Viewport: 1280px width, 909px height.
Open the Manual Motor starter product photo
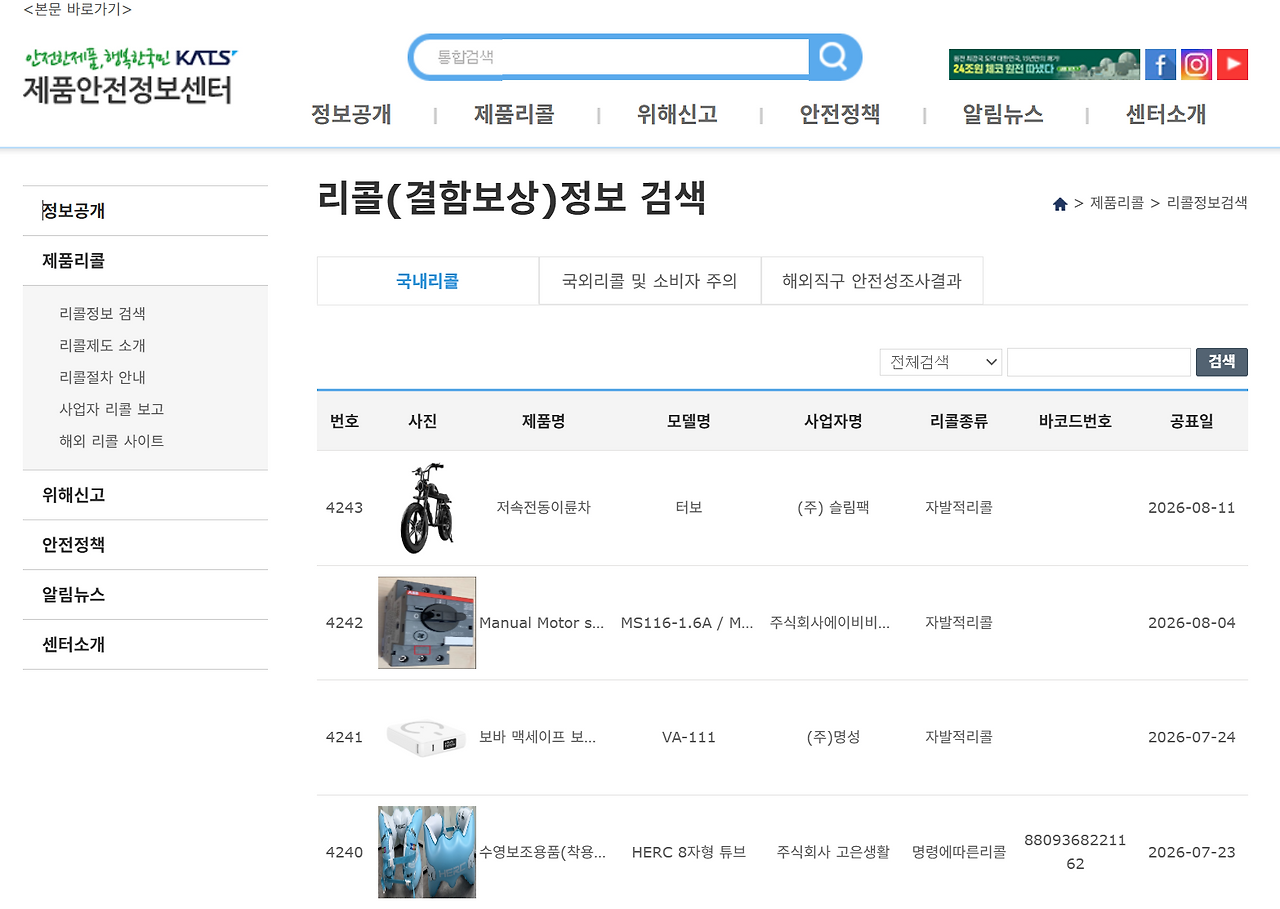click(x=427, y=623)
